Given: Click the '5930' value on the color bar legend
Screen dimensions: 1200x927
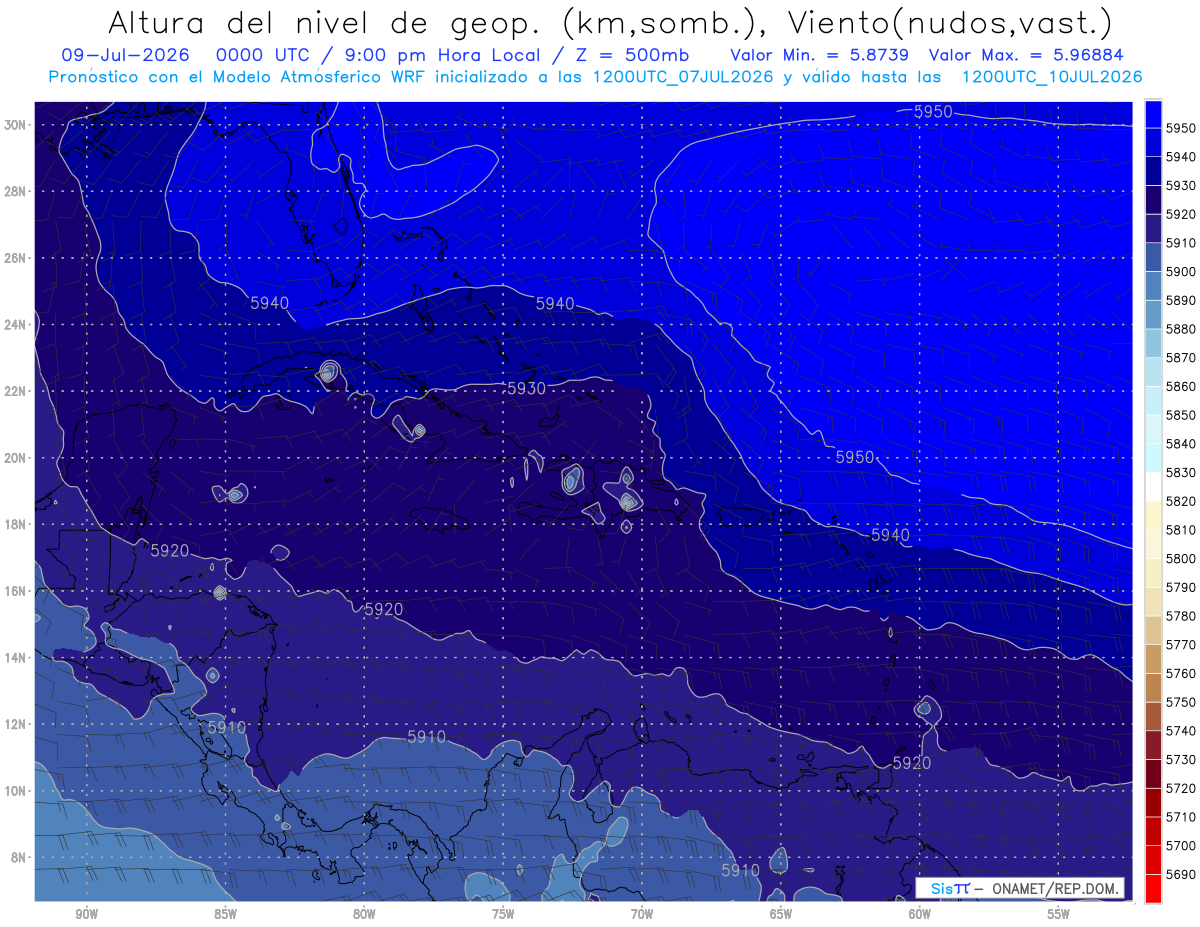Looking at the screenshot, I should point(1180,185).
